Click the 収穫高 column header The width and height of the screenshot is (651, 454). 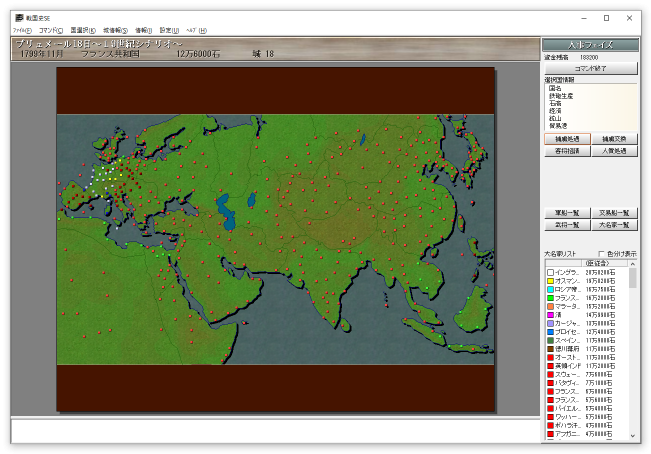[x=599, y=263]
